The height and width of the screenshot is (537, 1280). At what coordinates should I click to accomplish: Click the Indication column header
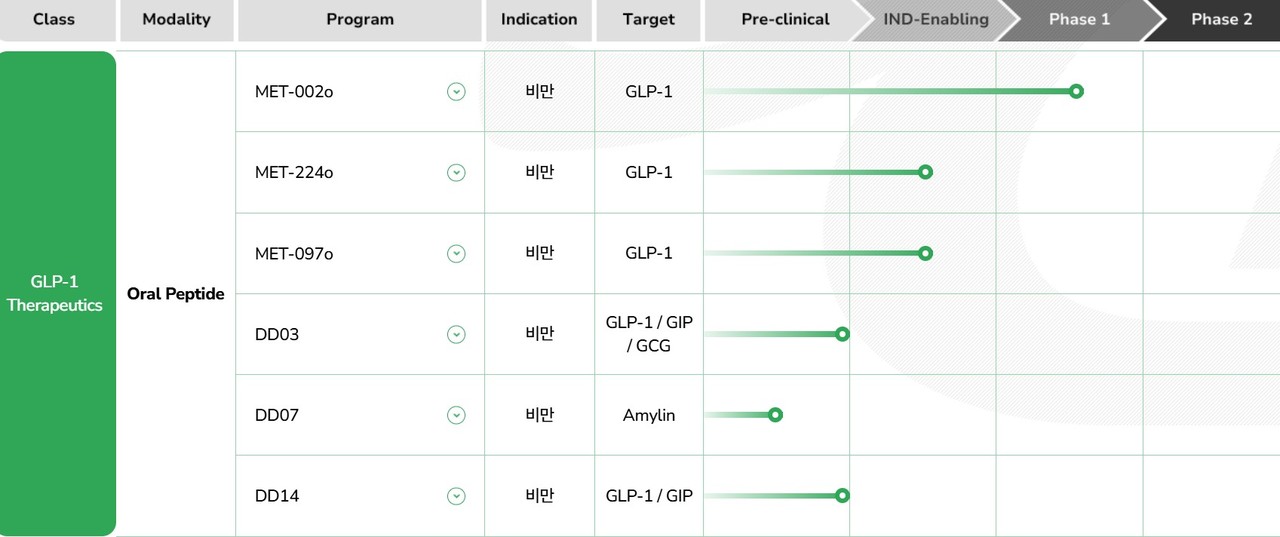click(539, 20)
